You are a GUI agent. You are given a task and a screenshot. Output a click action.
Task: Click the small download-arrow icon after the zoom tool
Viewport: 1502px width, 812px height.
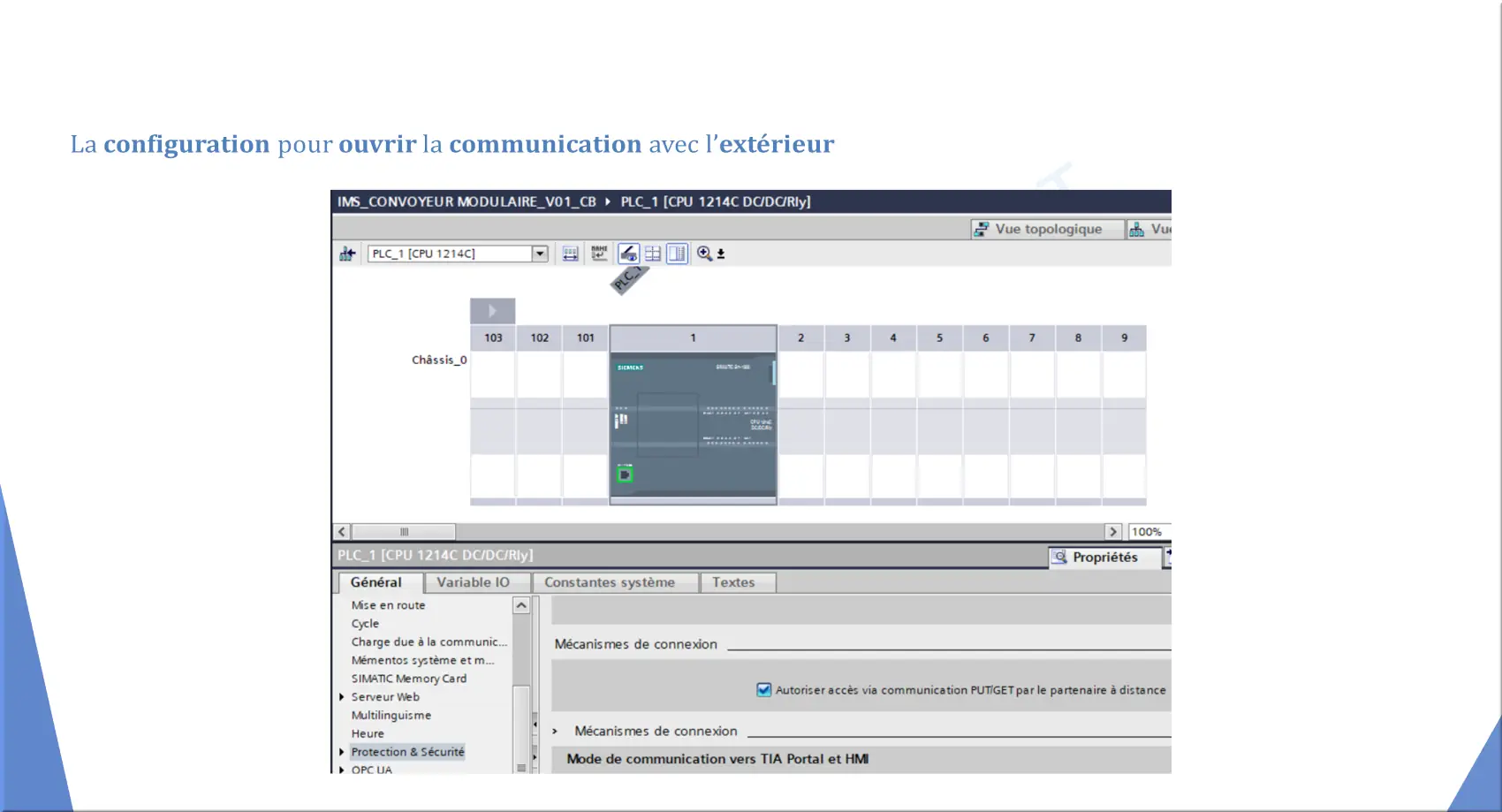721,254
